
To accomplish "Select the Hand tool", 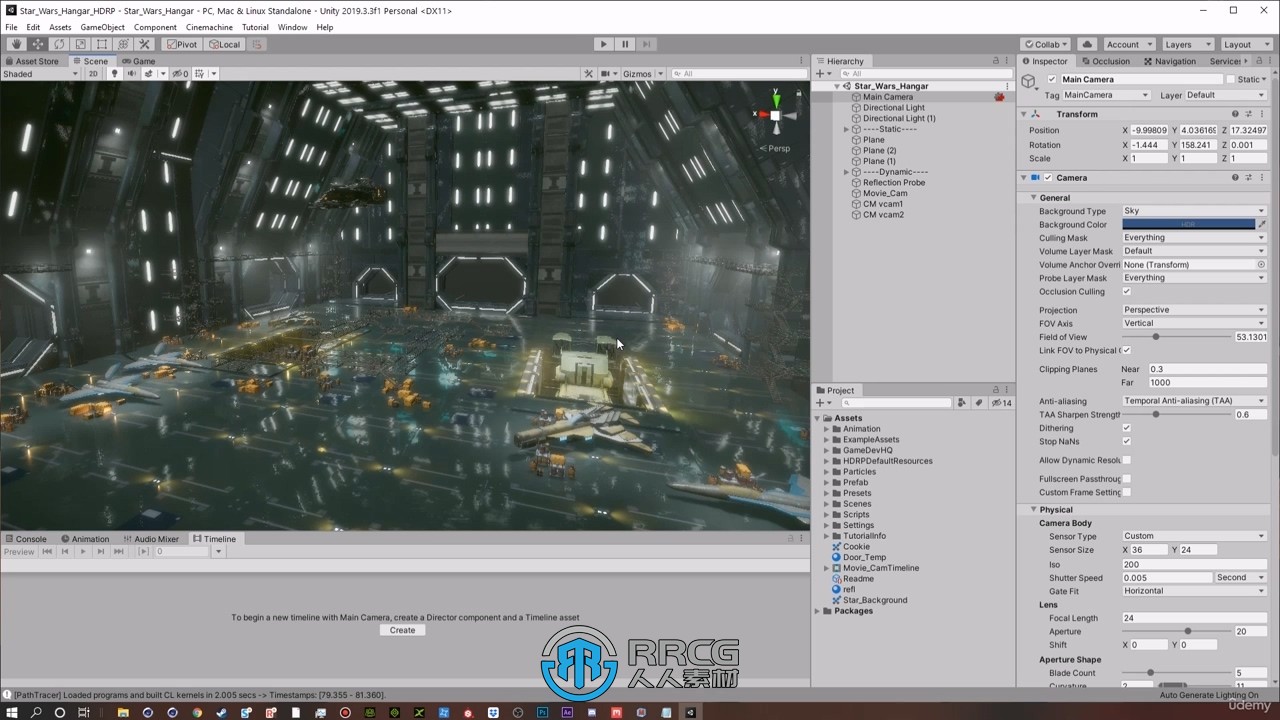I will [x=15, y=44].
